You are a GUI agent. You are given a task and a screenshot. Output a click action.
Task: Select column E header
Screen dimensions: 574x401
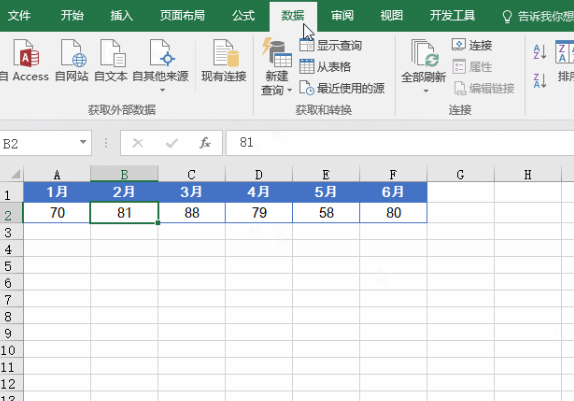tap(326, 174)
